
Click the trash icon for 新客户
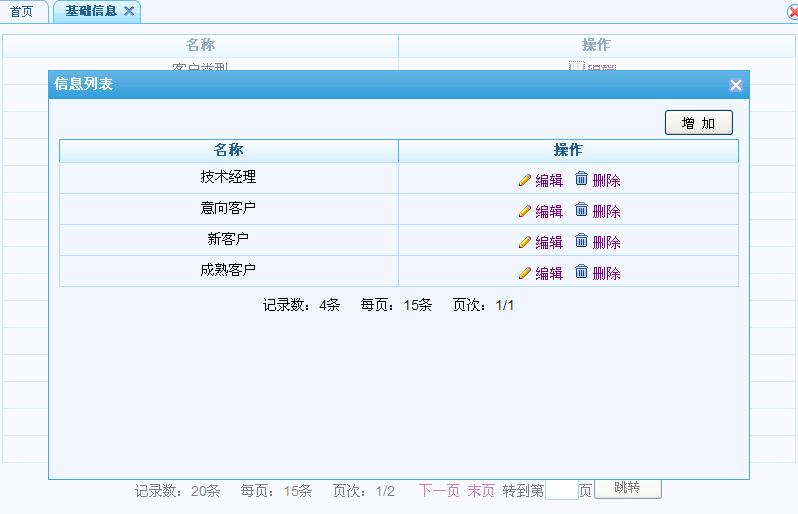(581, 242)
